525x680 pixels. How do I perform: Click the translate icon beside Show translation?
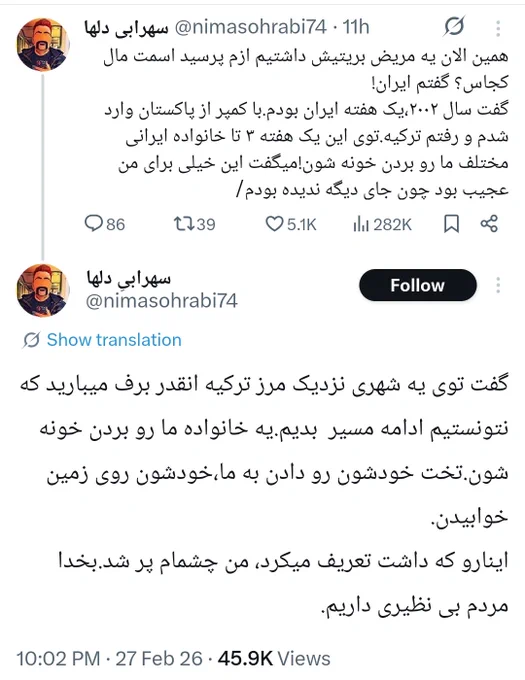(31, 340)
